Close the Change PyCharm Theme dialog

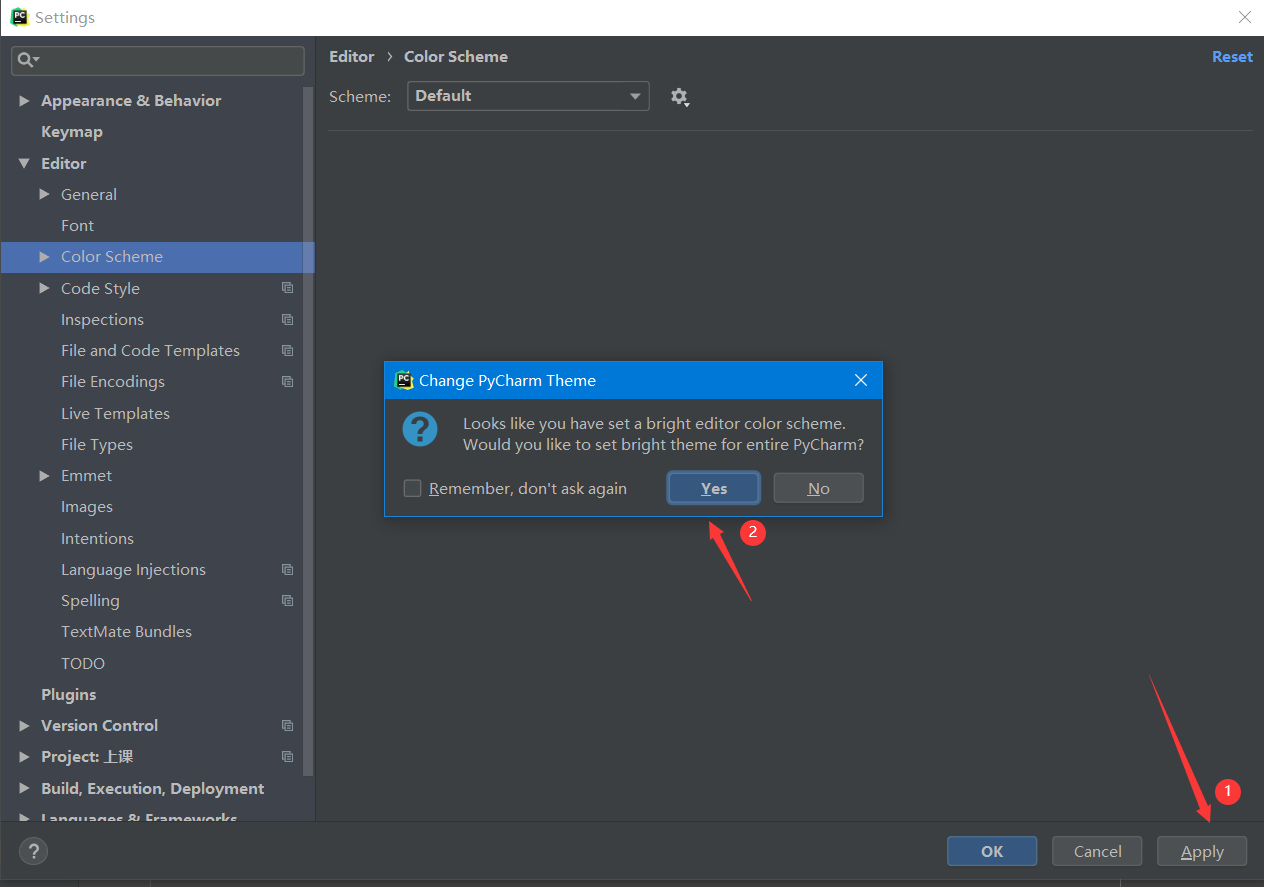click(x=861, y=380)
